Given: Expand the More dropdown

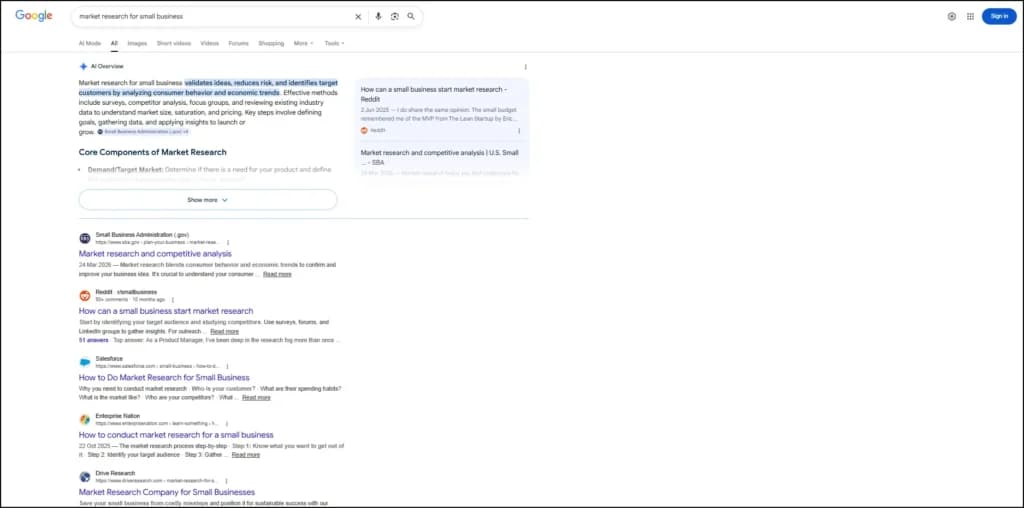Looking at the screenshot, I should pyautogui.click(x=304, y=43).
